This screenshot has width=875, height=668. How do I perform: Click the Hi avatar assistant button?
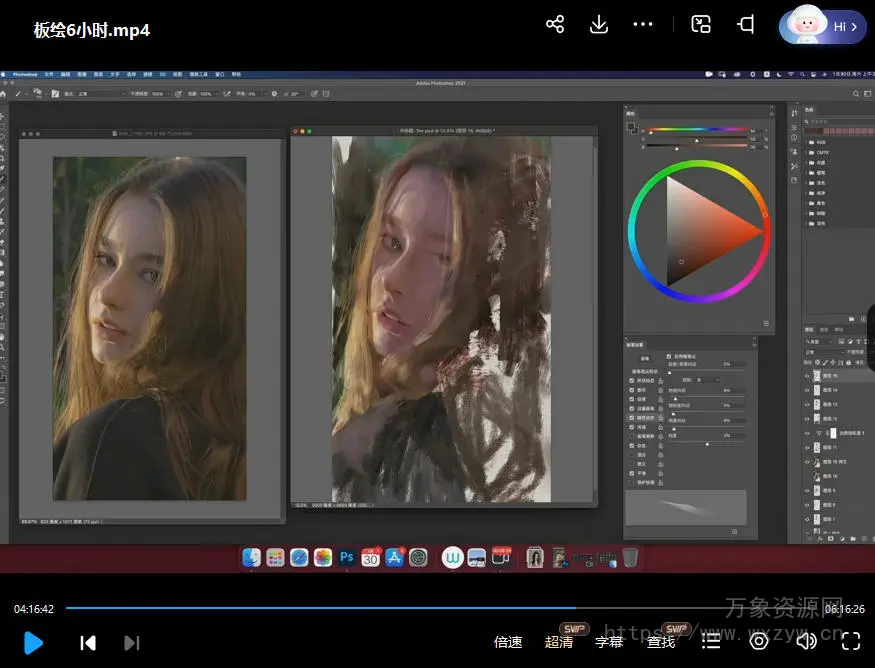click(x=822, y=27)
